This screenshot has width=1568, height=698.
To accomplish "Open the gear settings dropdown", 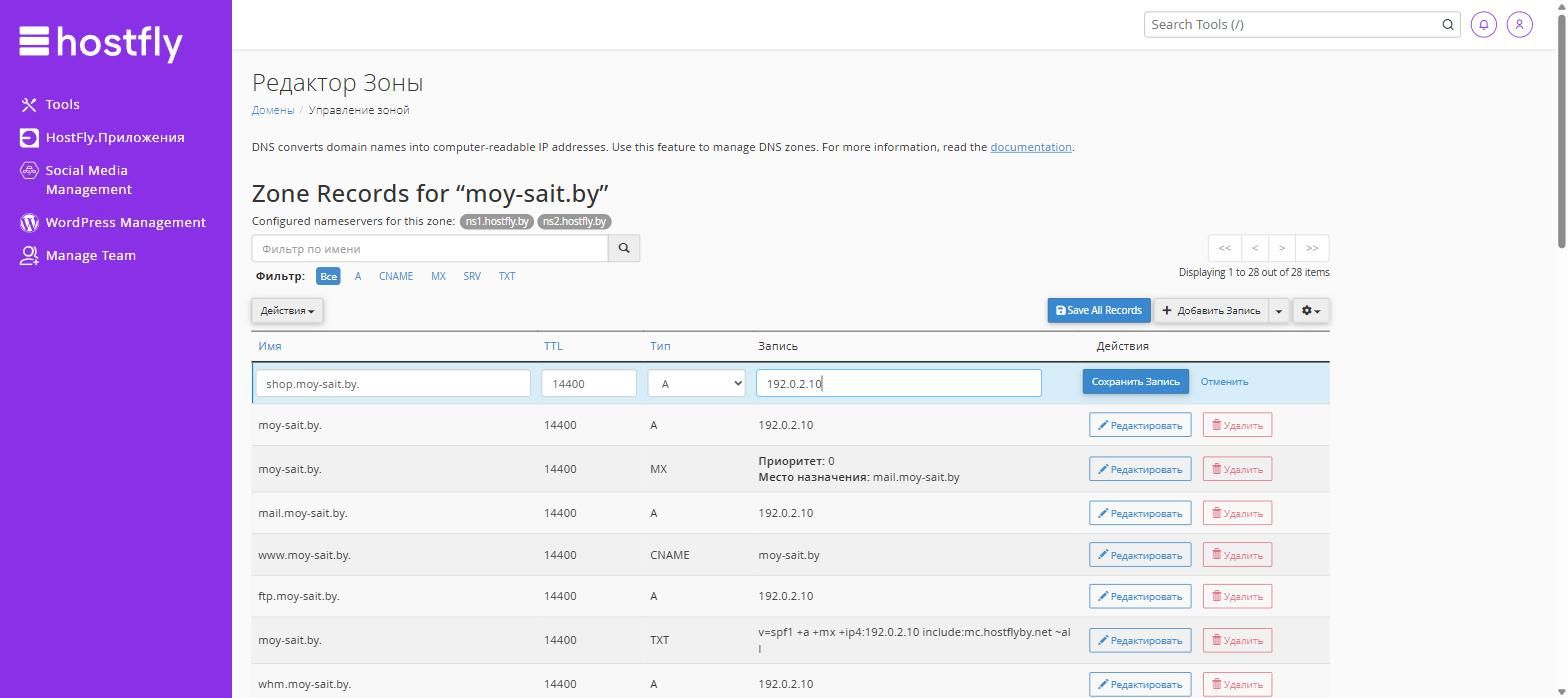I will point(1311,311).
